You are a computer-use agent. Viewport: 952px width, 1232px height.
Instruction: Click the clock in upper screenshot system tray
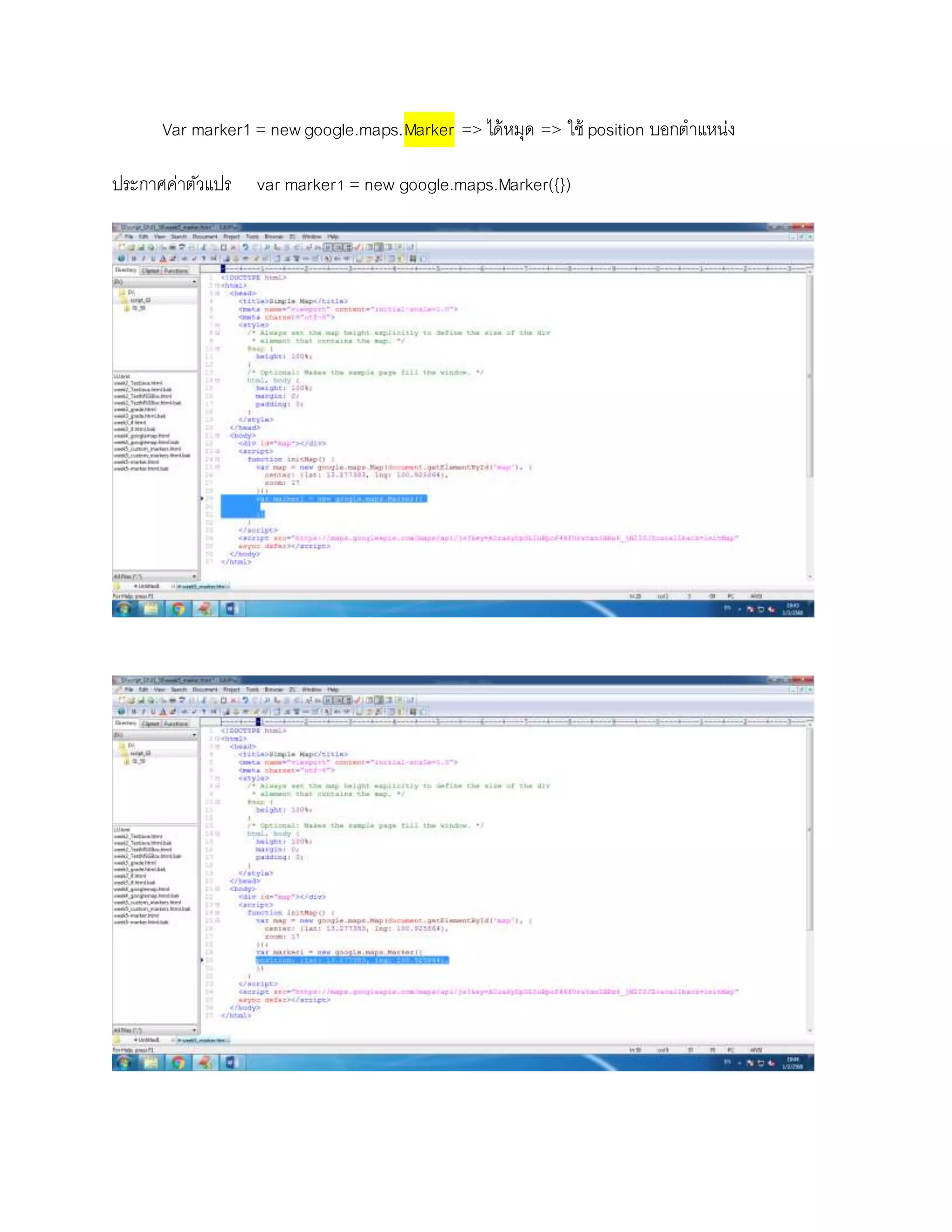coord(793,609)
